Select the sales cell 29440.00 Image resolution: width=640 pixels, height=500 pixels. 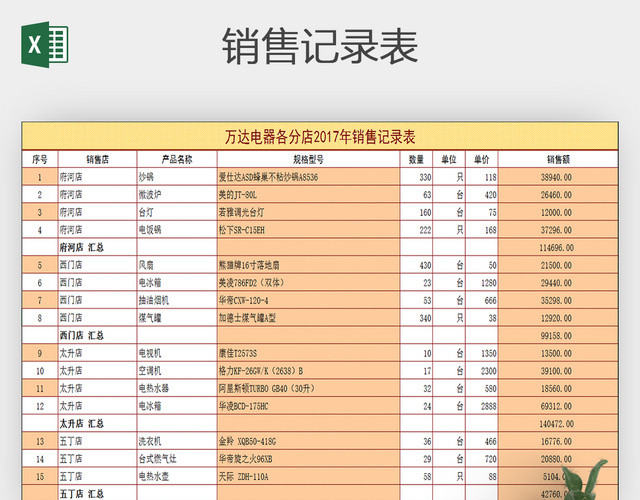click(558, 282)
